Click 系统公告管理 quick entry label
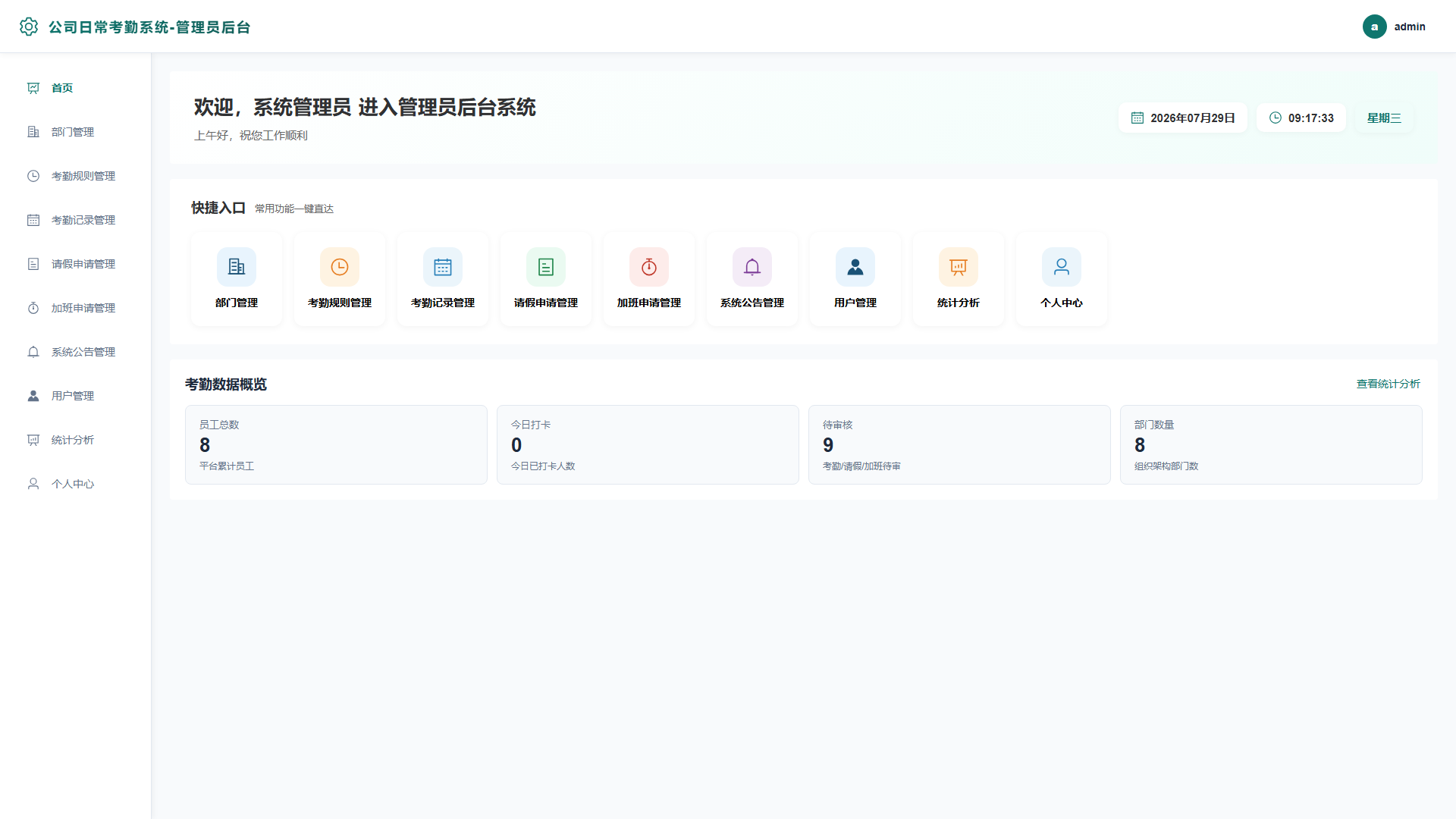The image size is (1456, 819). (x=752, y=303)
